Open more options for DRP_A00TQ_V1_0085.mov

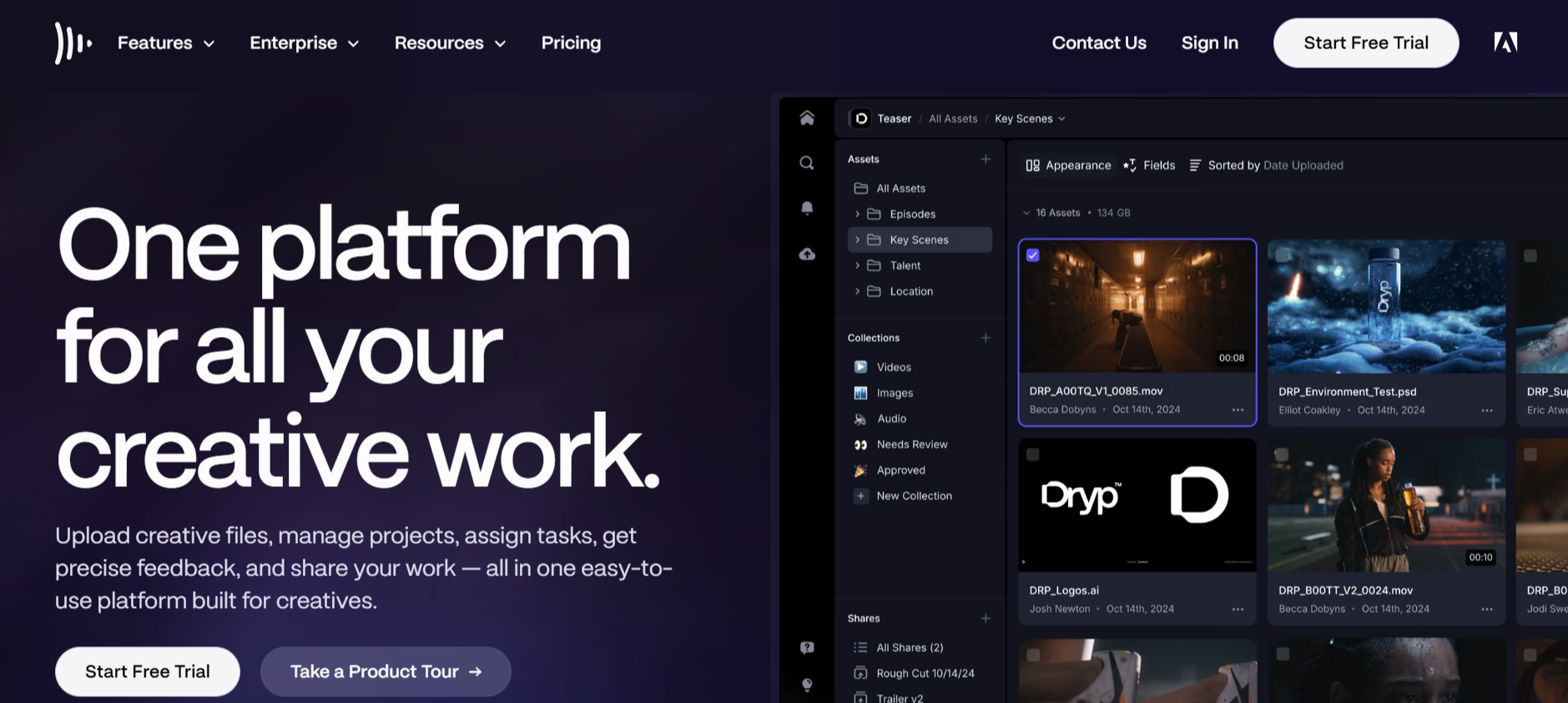(1238, 409)
